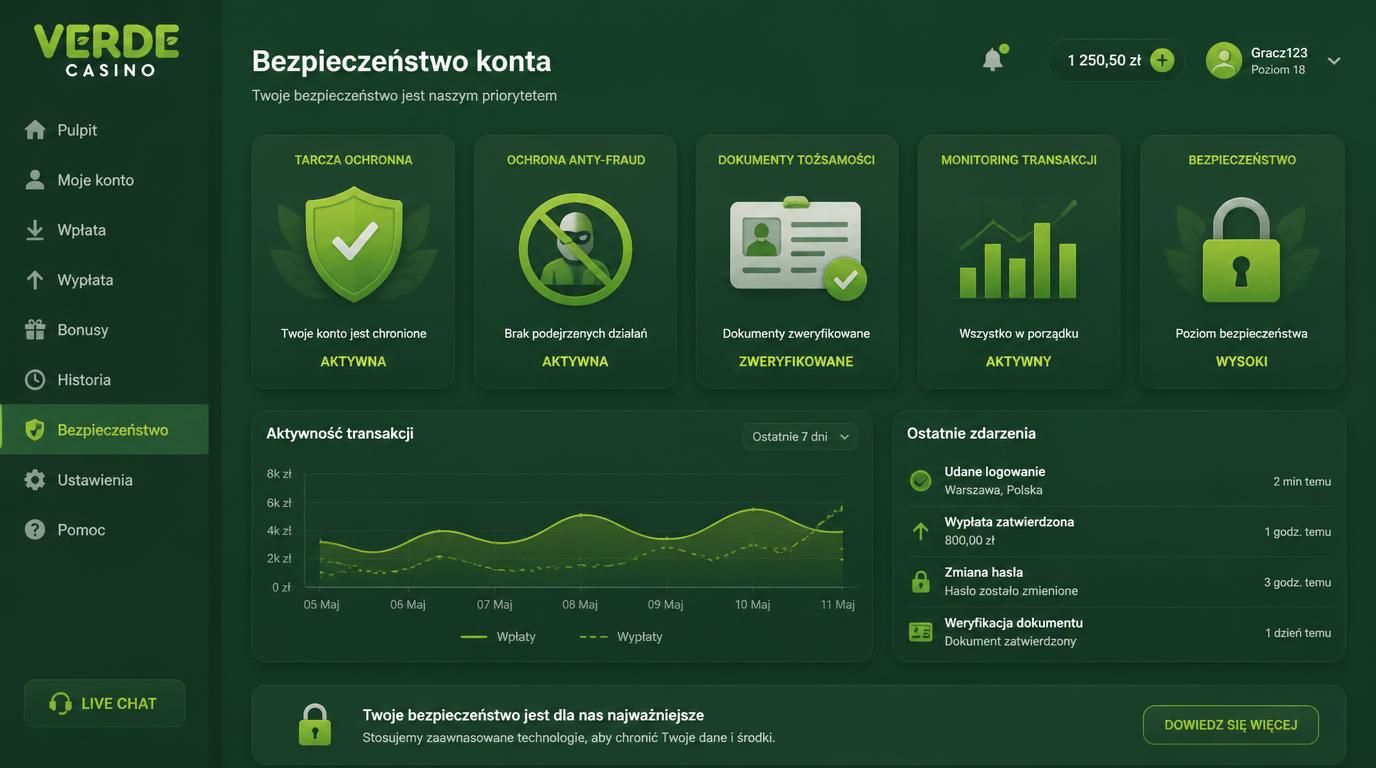
Task: Click the '800,00 zł' withdrawal amount
Action: point(970,540)
